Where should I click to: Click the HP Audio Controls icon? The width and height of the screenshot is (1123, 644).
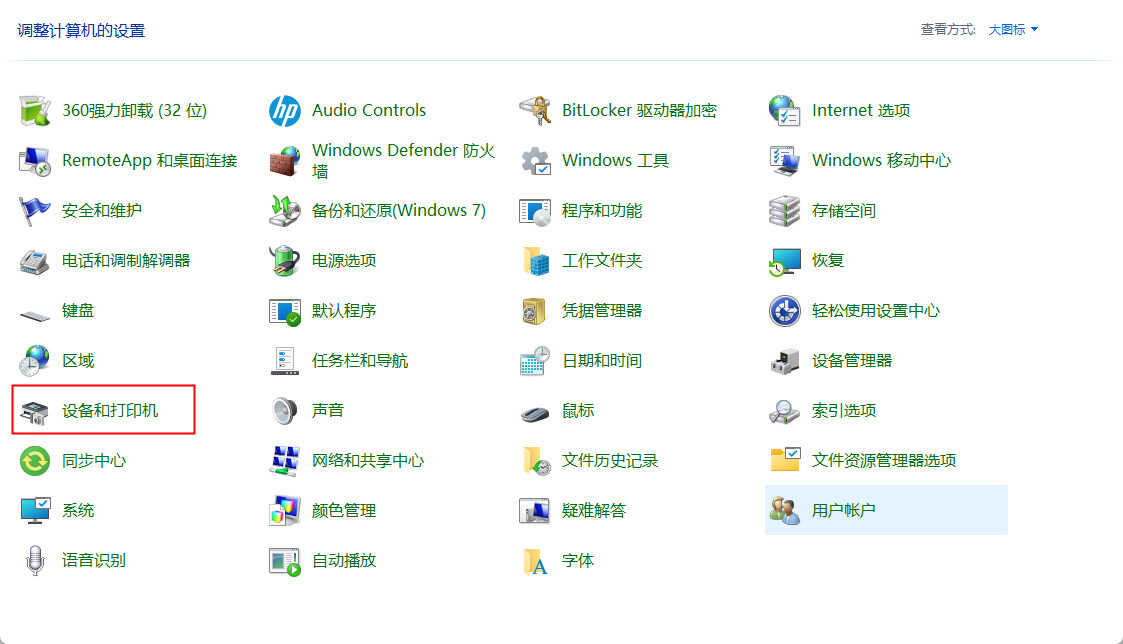tap(284, 110)
